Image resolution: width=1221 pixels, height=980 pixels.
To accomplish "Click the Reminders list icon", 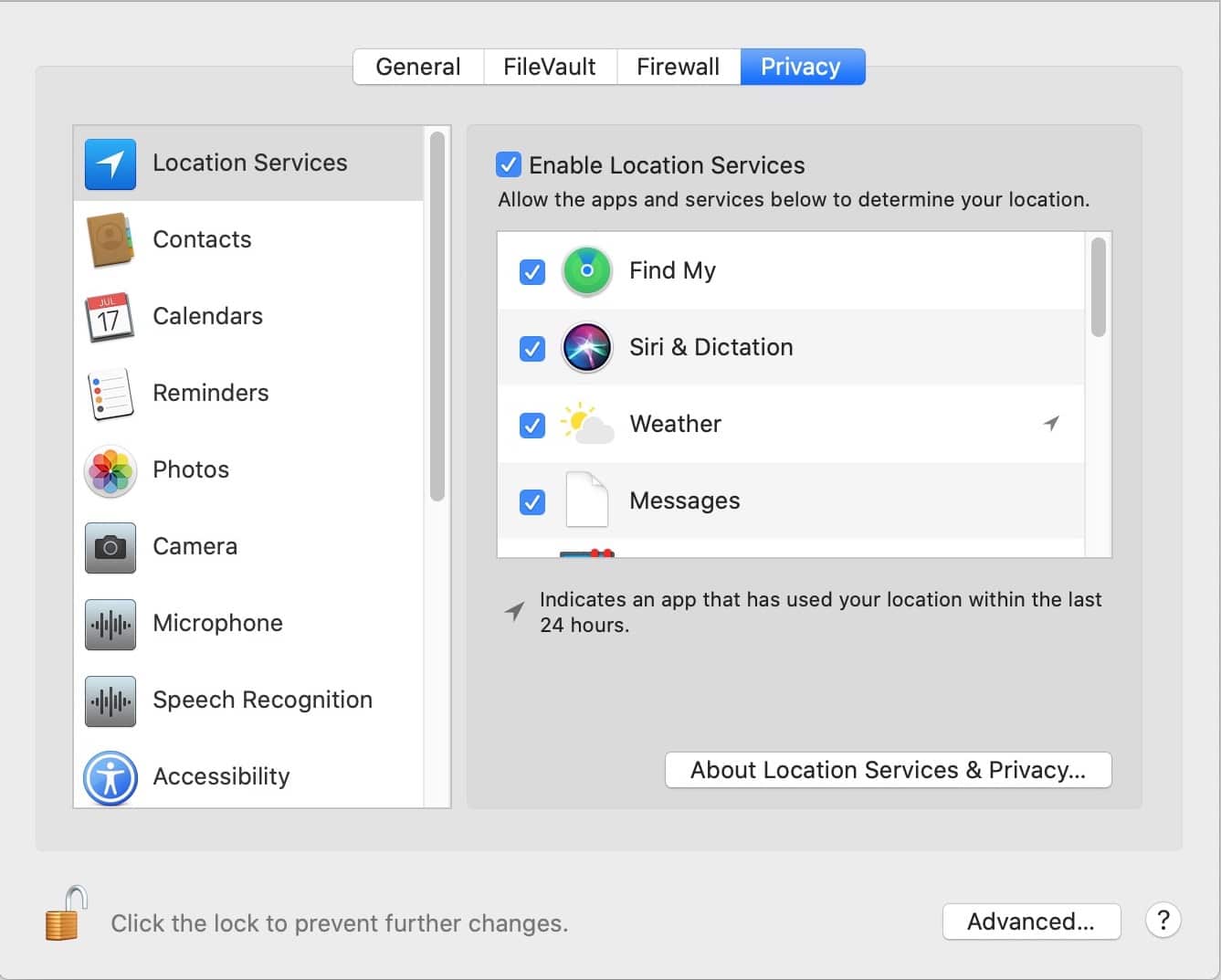I will pos(110,394).
